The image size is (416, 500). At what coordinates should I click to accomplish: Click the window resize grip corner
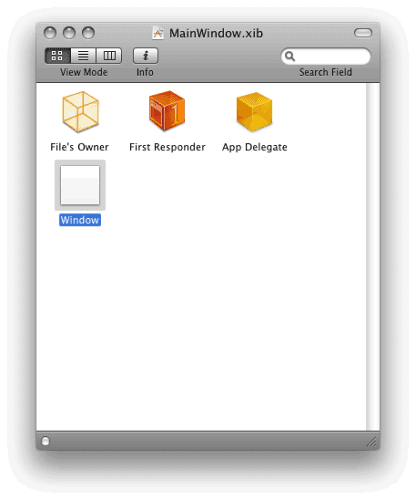point(372,441)
